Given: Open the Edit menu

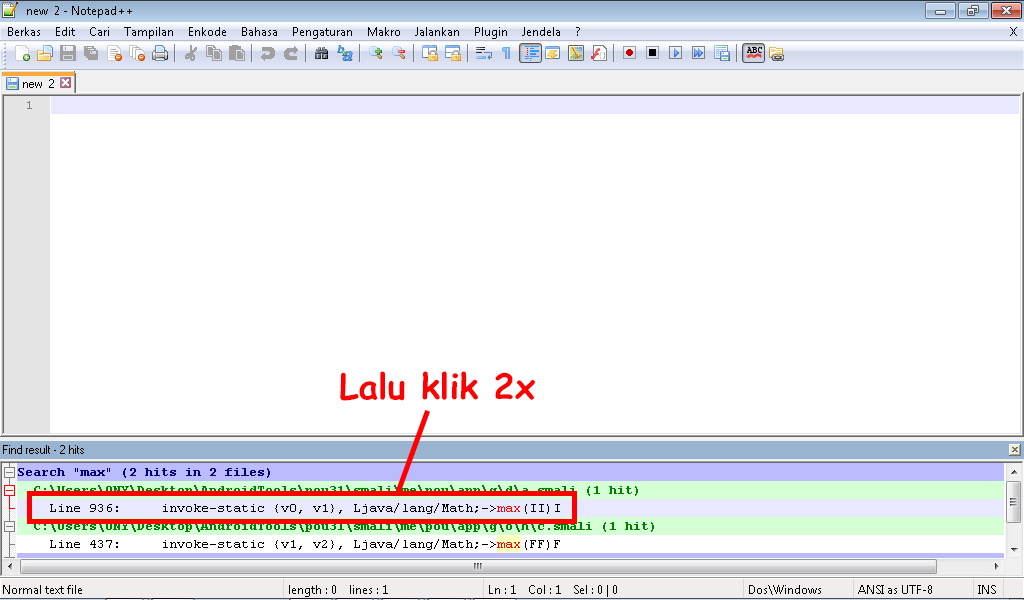Looking at the screenshot, I should click(65, 32).
